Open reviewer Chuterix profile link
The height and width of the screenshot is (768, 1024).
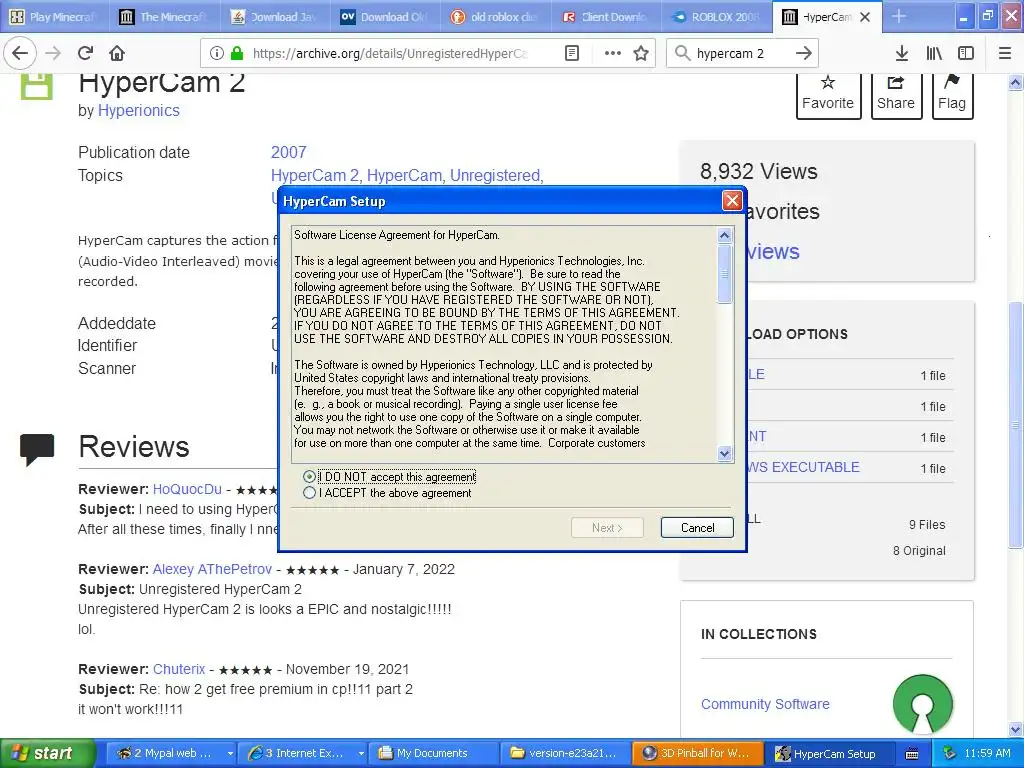pyautogui.click(x=179, y=669)
